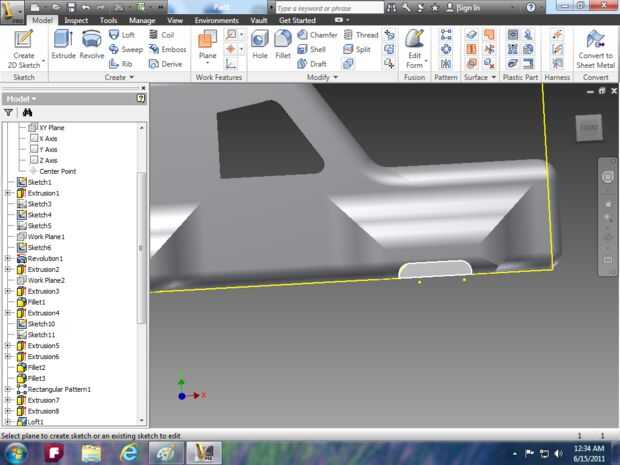Open the Get Started tab
The image size is (620, 465).
[297, 20]
